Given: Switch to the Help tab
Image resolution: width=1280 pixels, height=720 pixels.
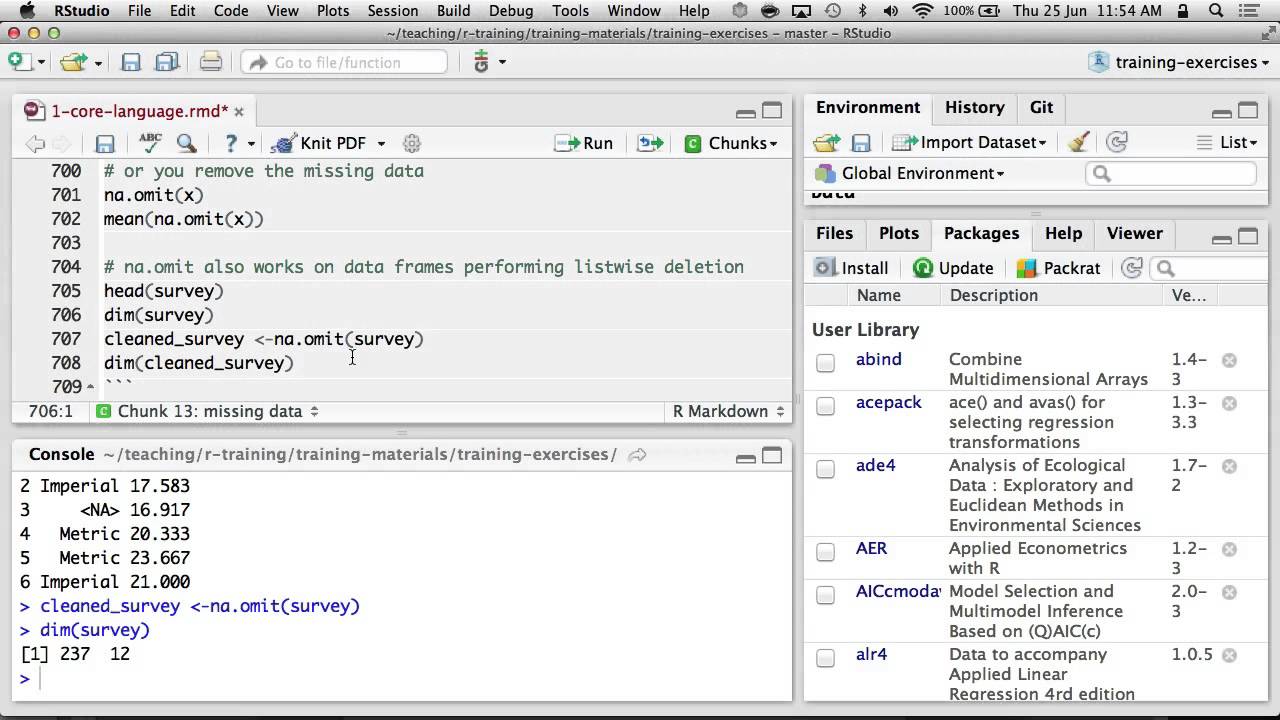Looking at the screenshot, I should 1063,233.
